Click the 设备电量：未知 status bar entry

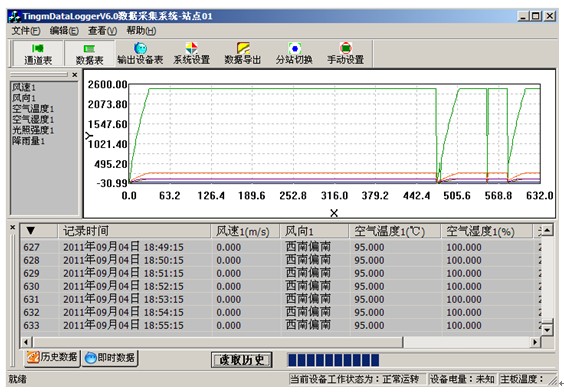point(462,379)
